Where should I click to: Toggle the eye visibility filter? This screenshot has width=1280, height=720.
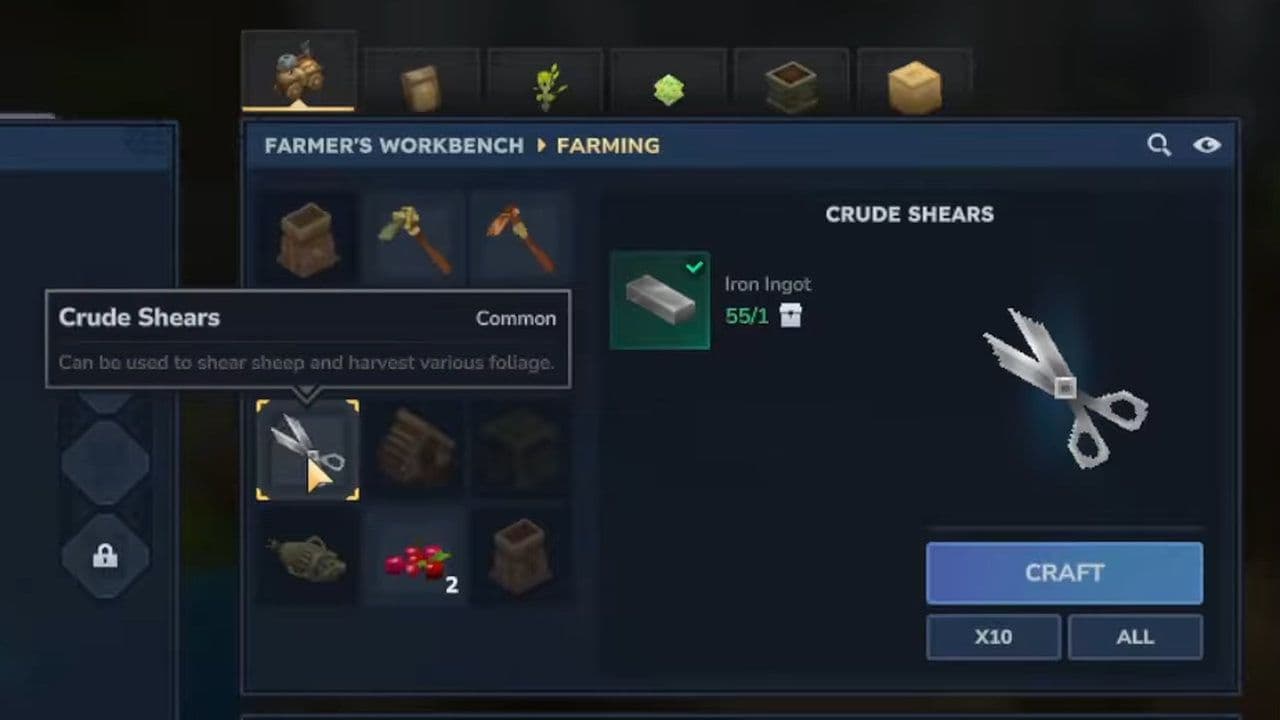pos(1207,145)
